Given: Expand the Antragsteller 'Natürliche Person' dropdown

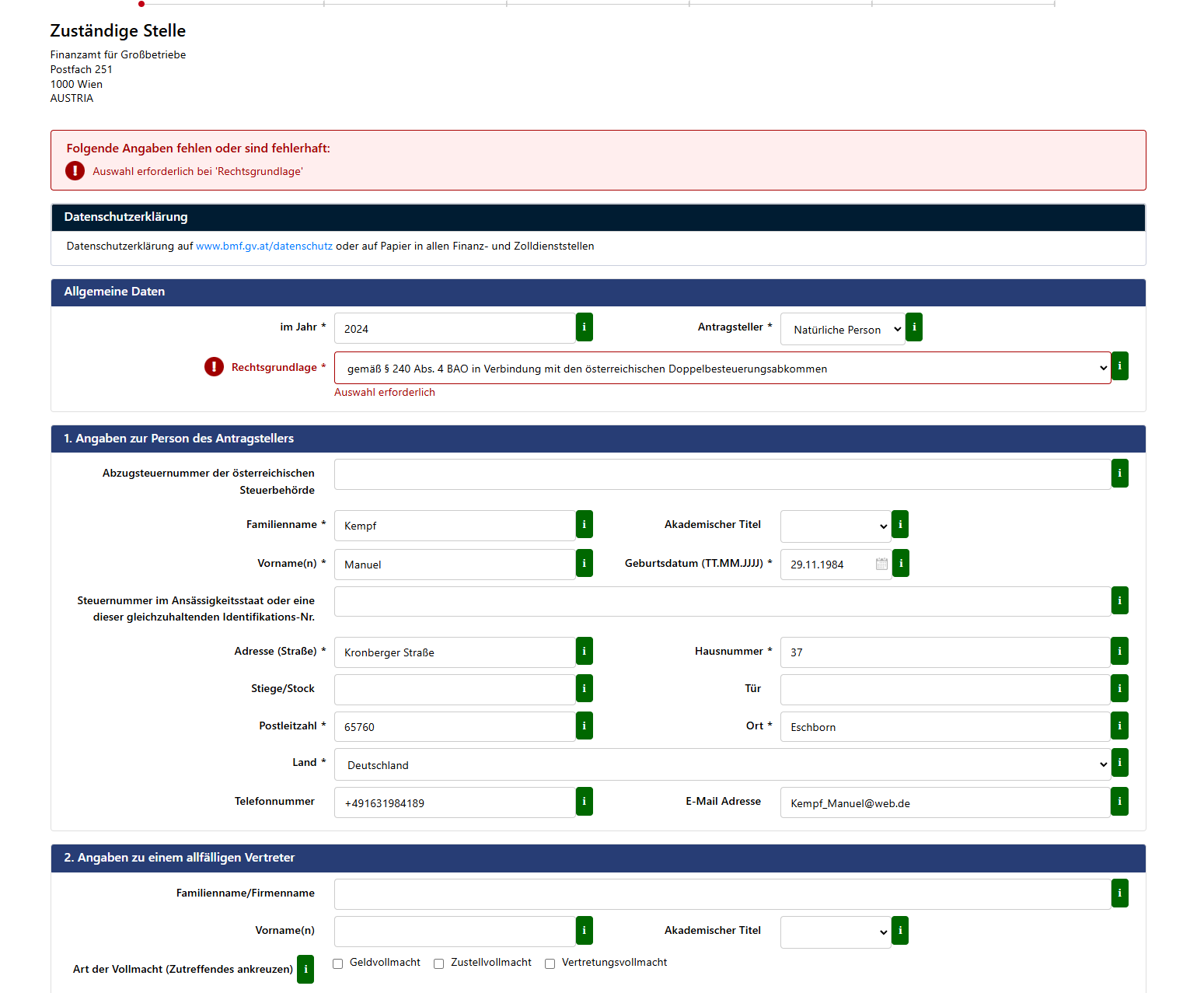Looking at the screenshot, I should click(843, 329).
